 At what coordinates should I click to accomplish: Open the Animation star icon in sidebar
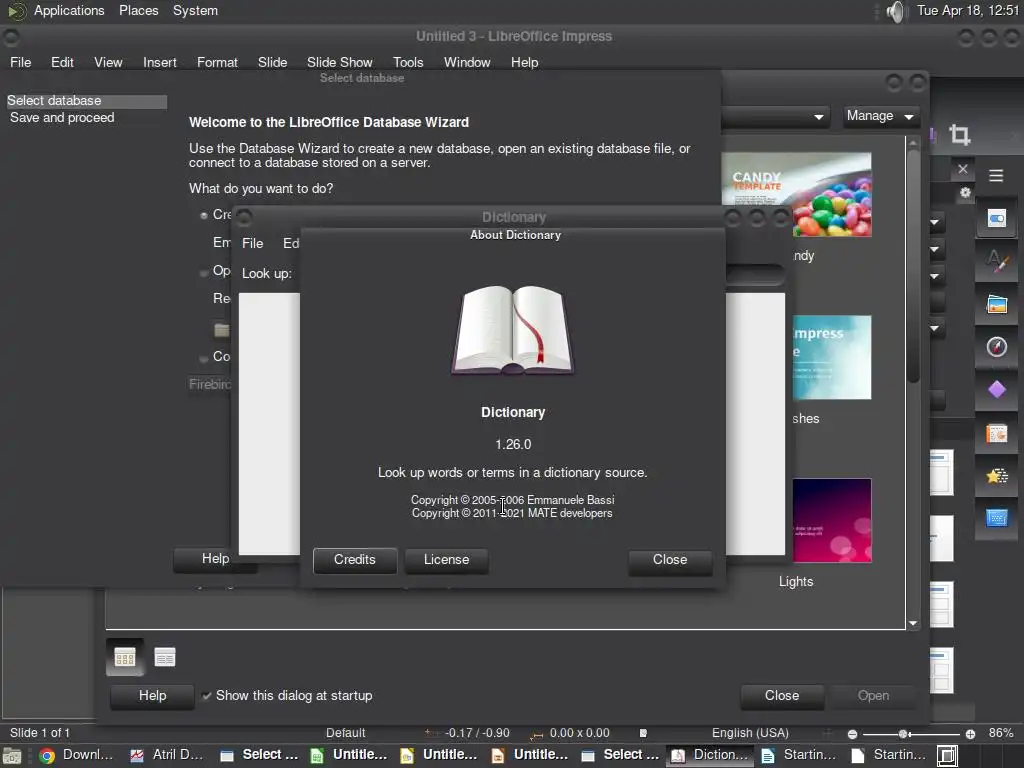tap(997, 476)
